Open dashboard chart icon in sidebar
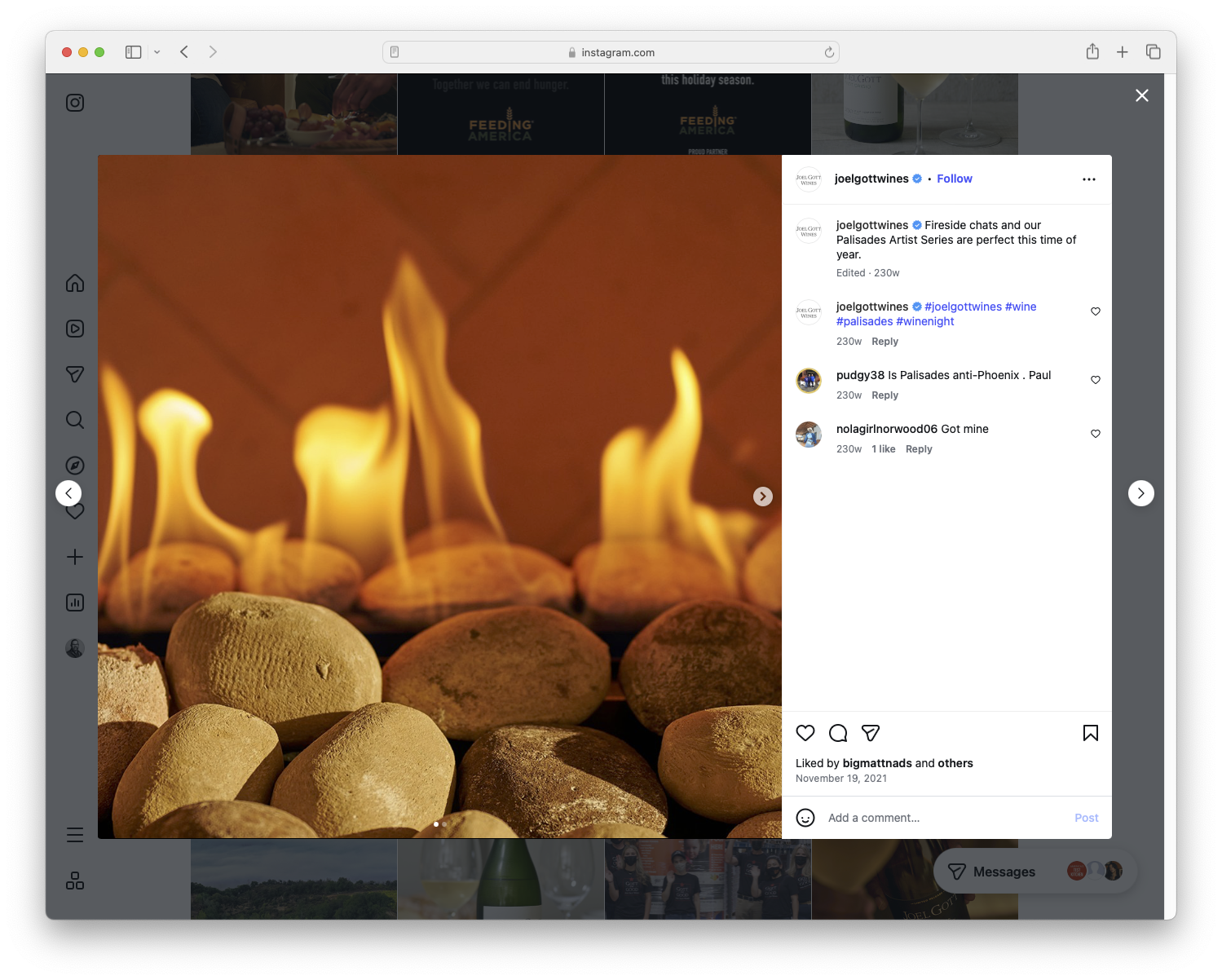 [75, 603]
